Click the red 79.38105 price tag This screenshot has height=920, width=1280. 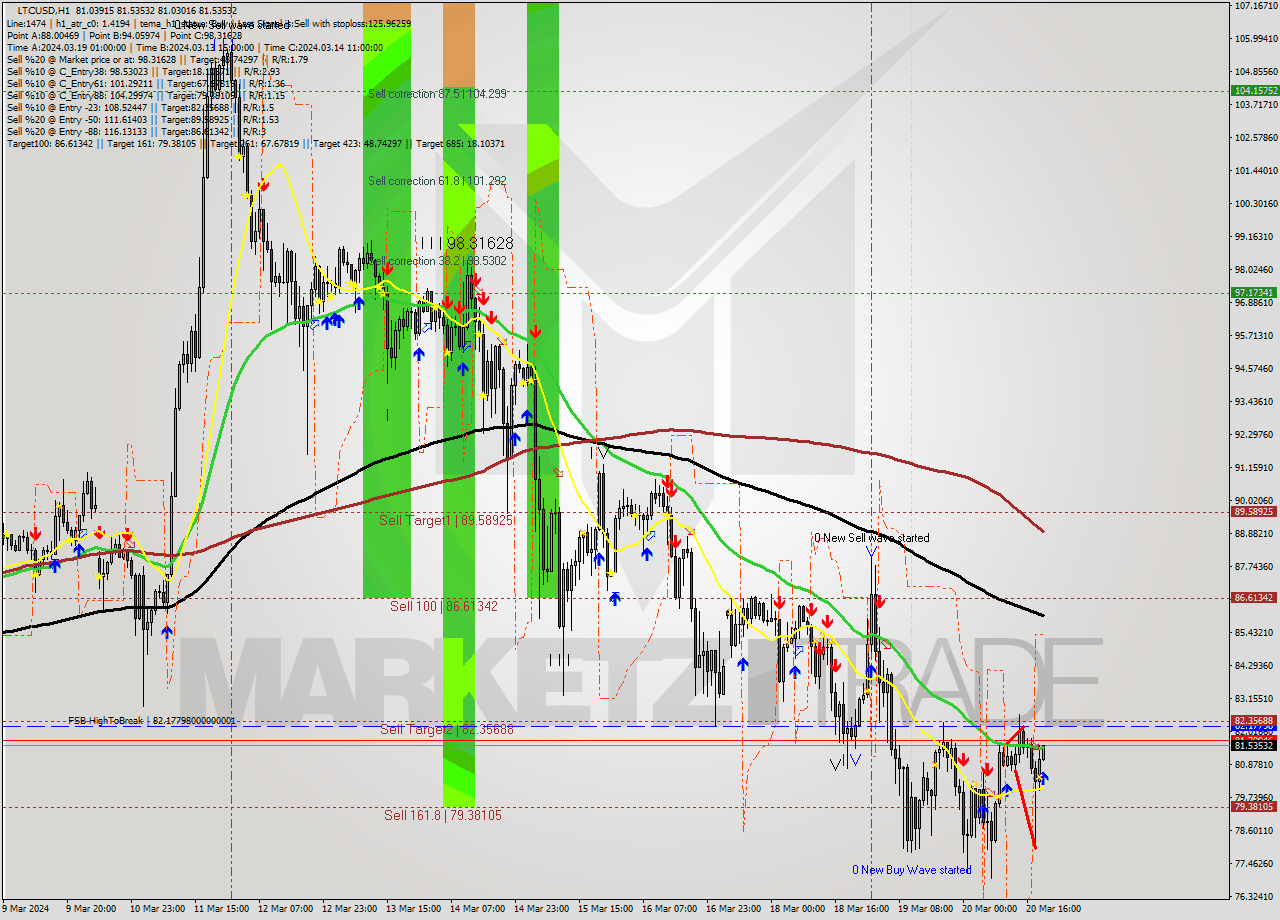click(x=1253, y=807)
